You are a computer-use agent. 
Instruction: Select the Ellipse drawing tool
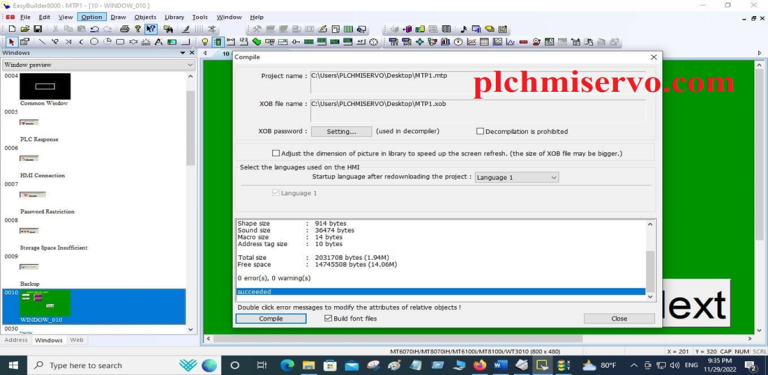click(x=94, y=42)
